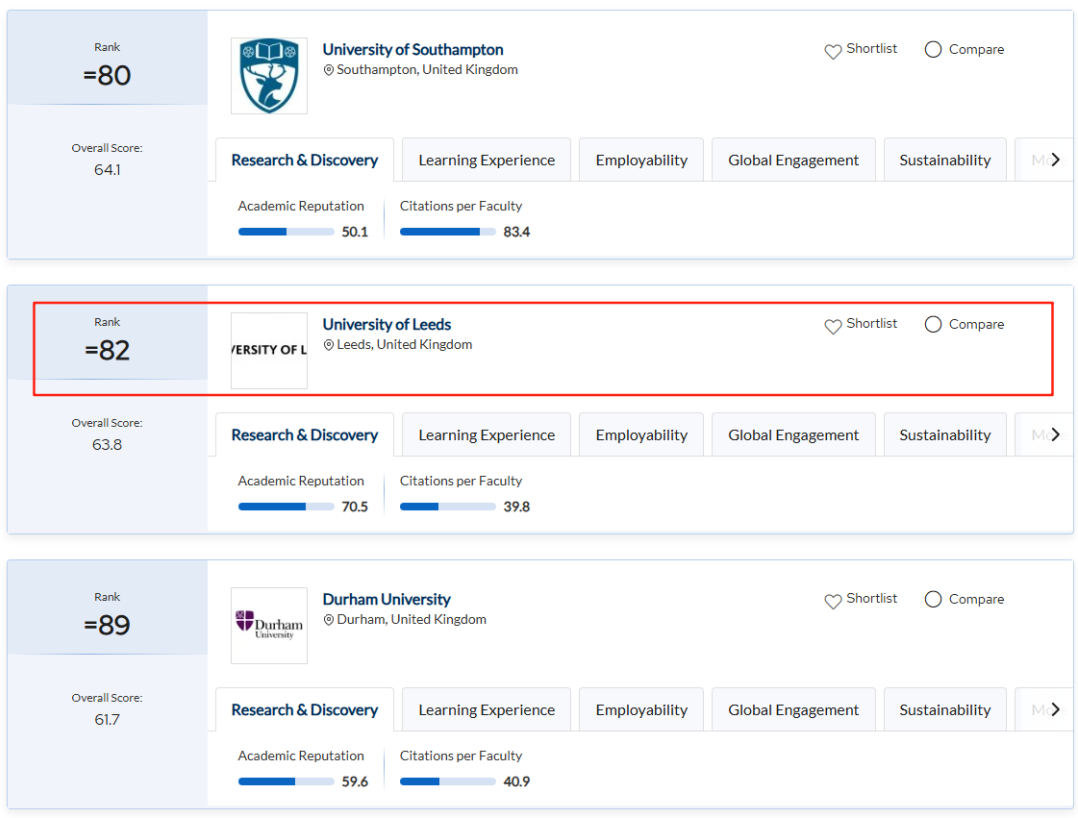Open the University of Leeds logo thumbnail
This screenshot has width=1078, height=818.
[x=269, y=351]
